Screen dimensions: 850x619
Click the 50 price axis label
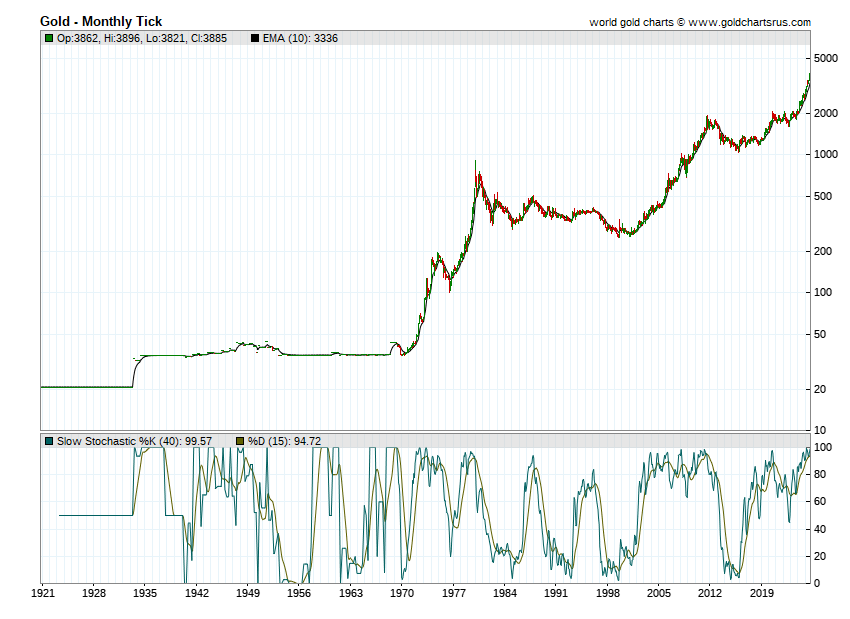click(x=820, y=334)
